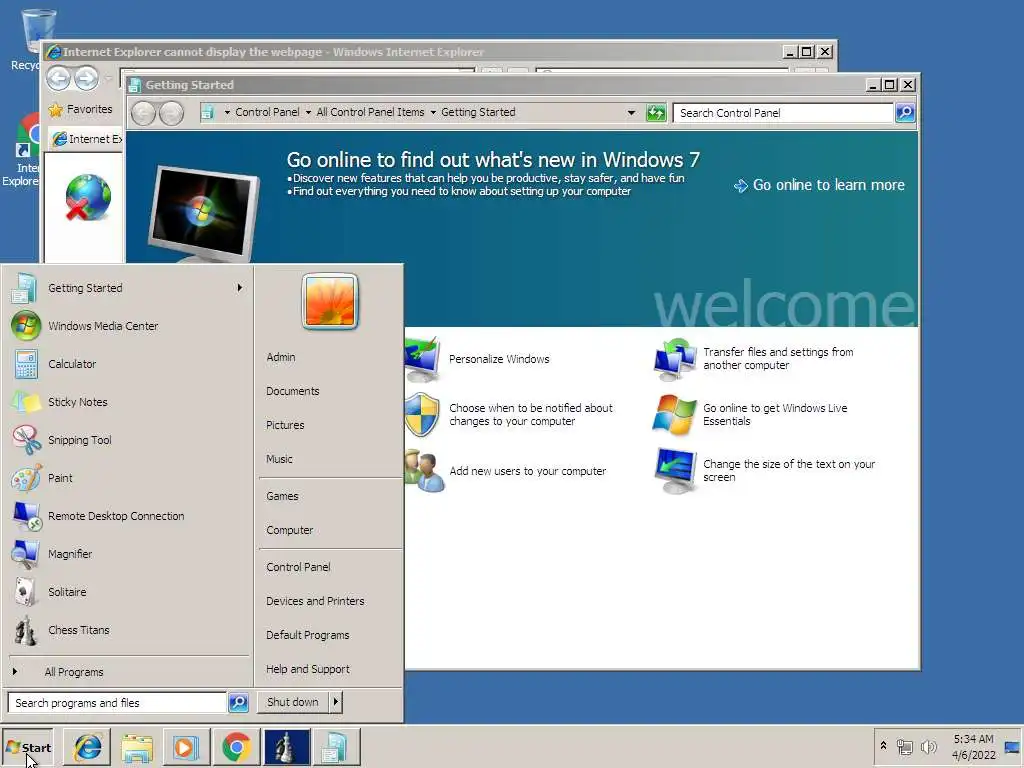The width and height of the screenshot is (1024, 768).
Task: Open Help and Support
Action: coord(308,669)
